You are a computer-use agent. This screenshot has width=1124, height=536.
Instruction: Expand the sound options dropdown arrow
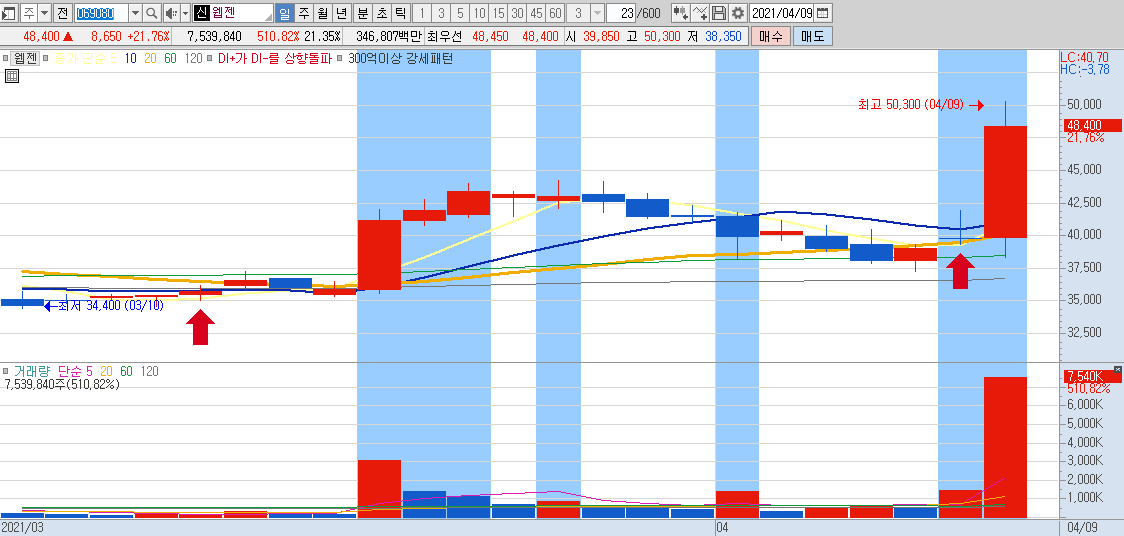pyautogui.click(x=185, y=13)
